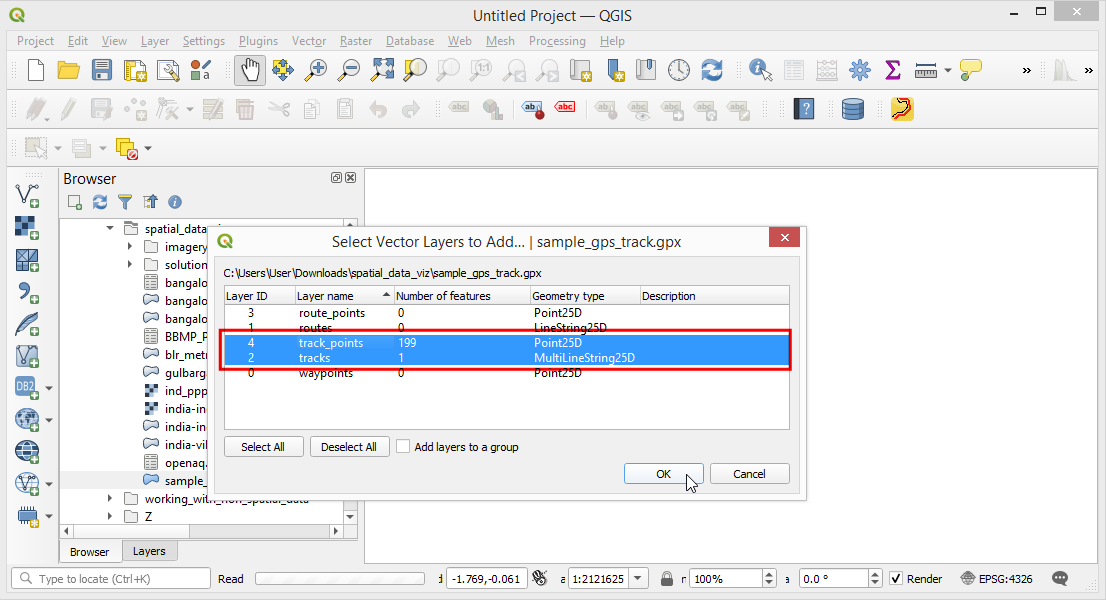
Task: Select the Pan Map hand tool
Action: tap(250, 71)
